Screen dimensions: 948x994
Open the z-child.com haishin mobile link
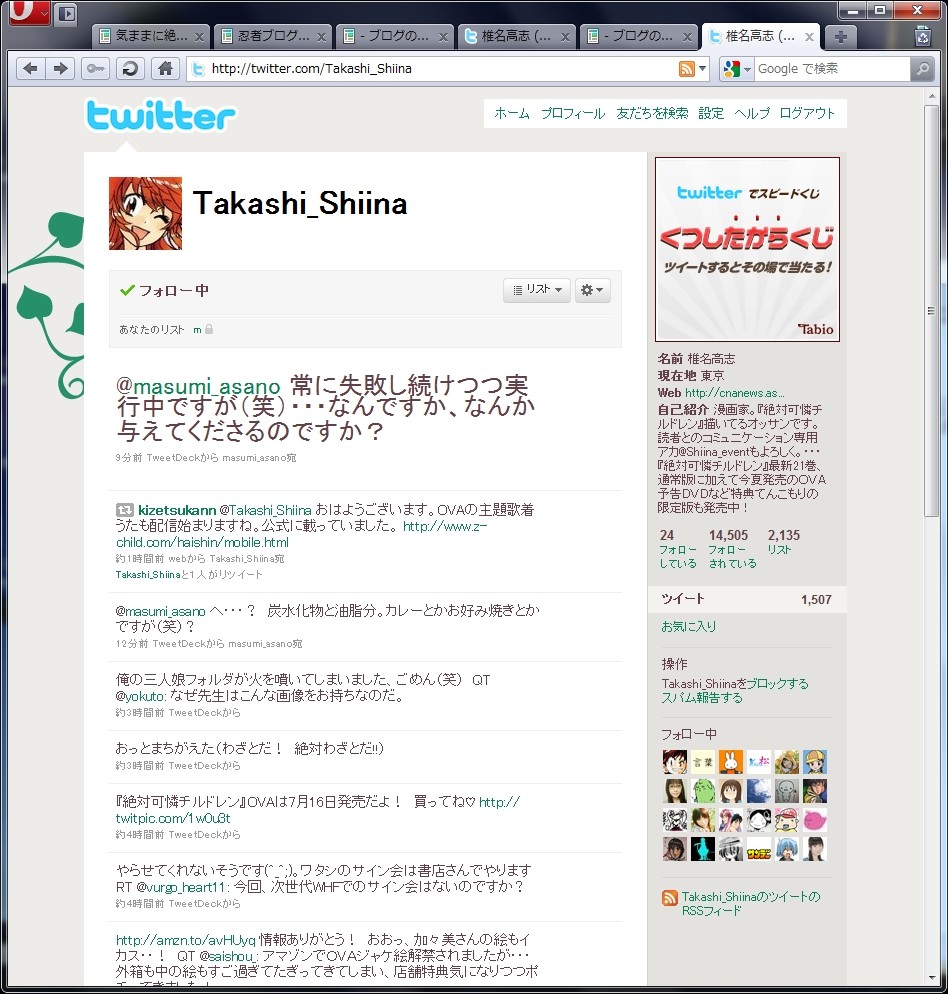(302, 534)
